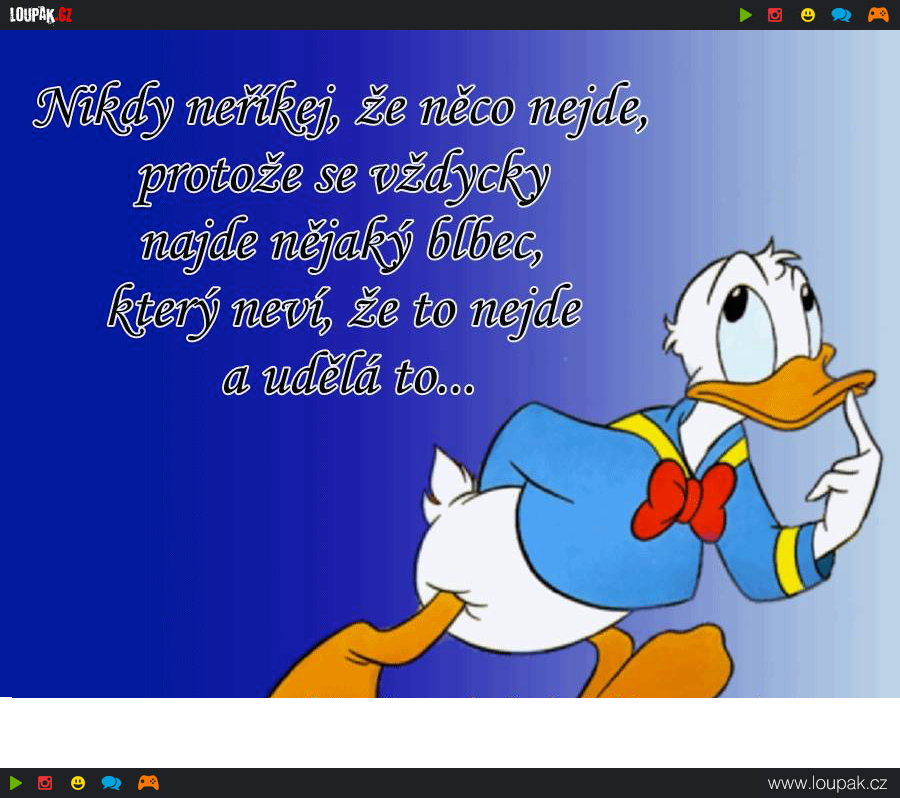Image resolution: width=900 pixels, height=798 pixels.
Task: Open jokes via top yellow smiley icon
Action: [x=808, y=15]
